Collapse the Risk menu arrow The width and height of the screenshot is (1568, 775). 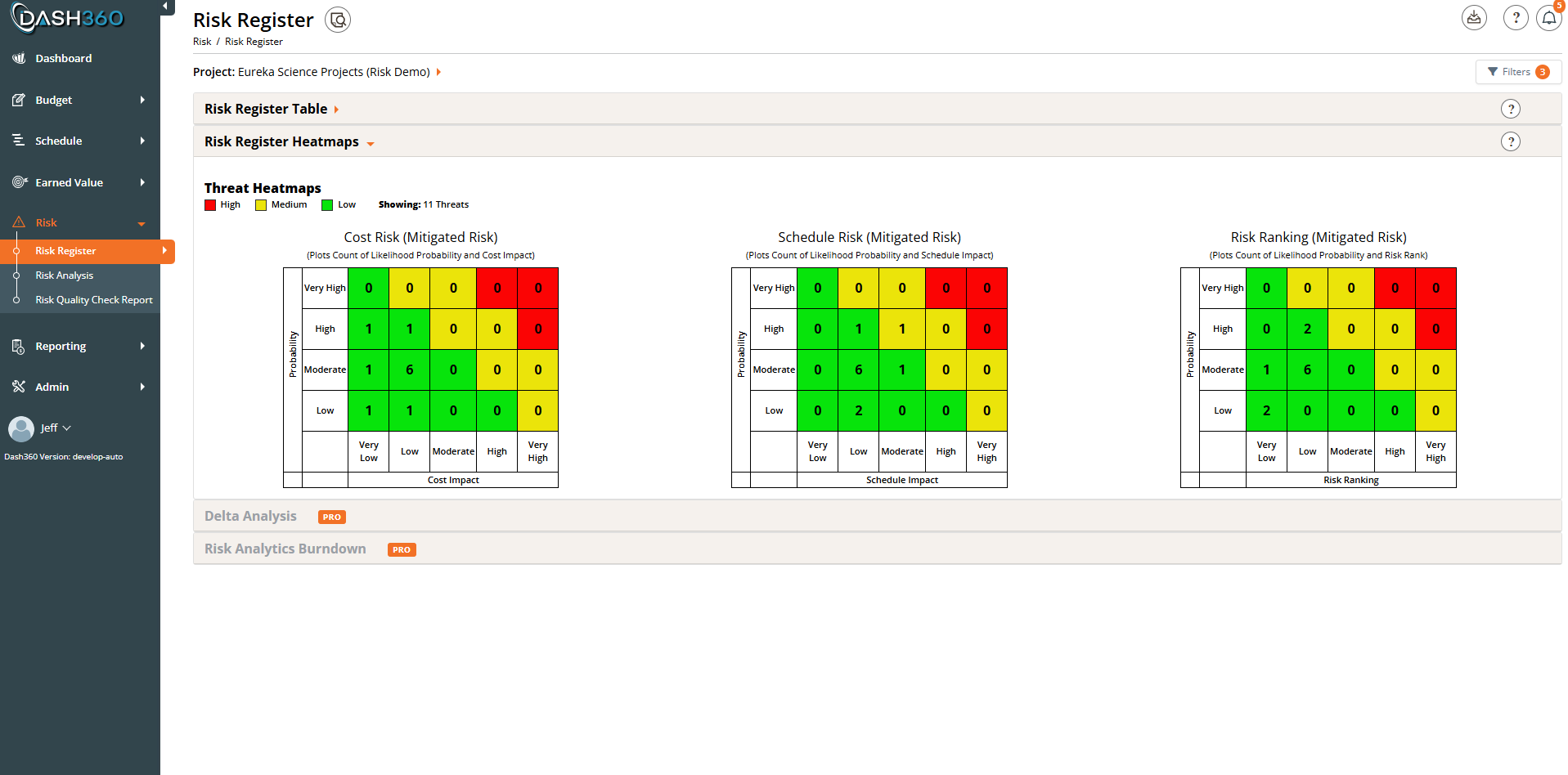[x=142, y=223]
